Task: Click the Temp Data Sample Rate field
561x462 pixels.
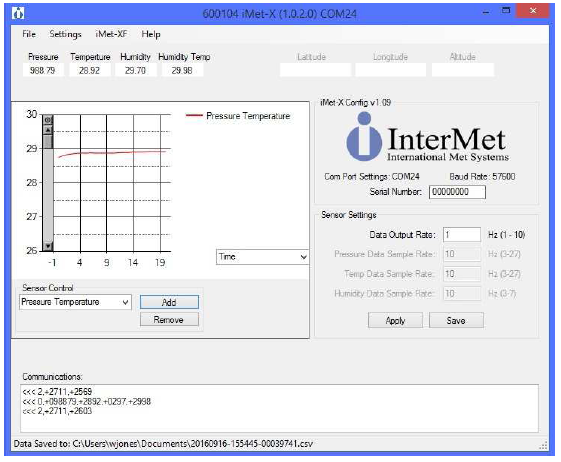Action: [462, 274]
